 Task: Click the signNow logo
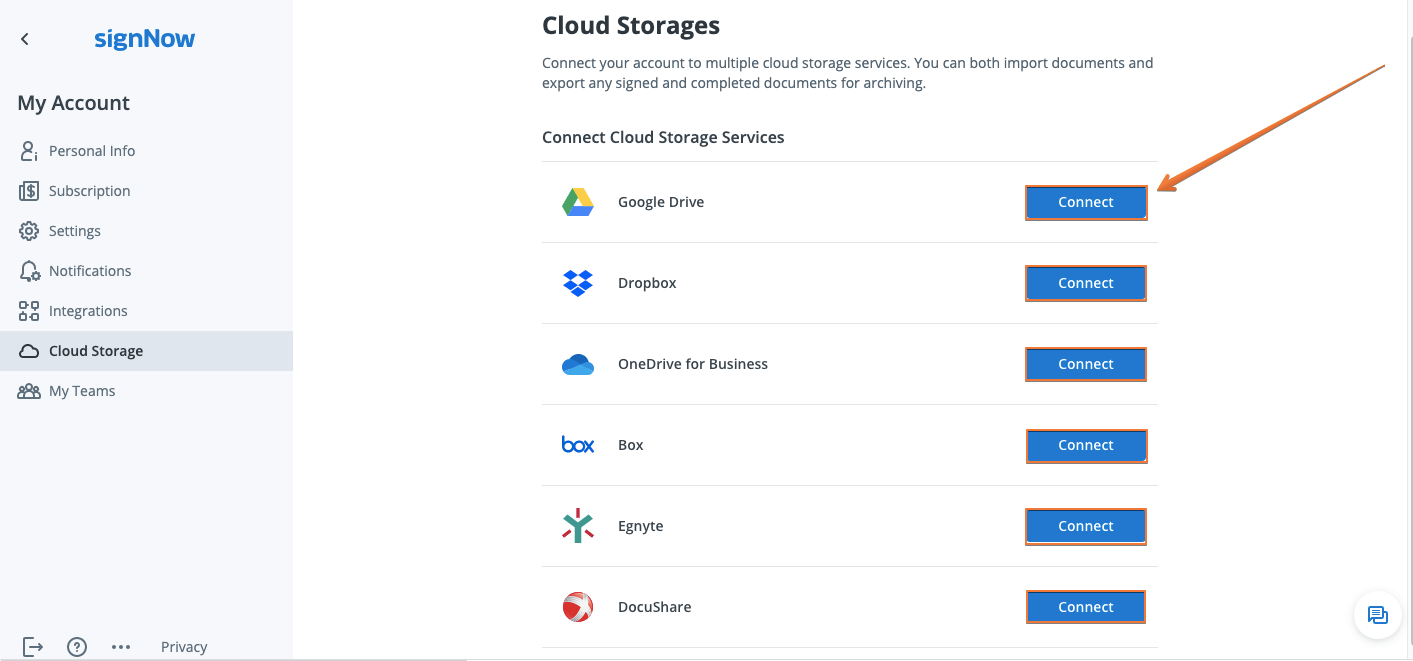tap(145, 39)
